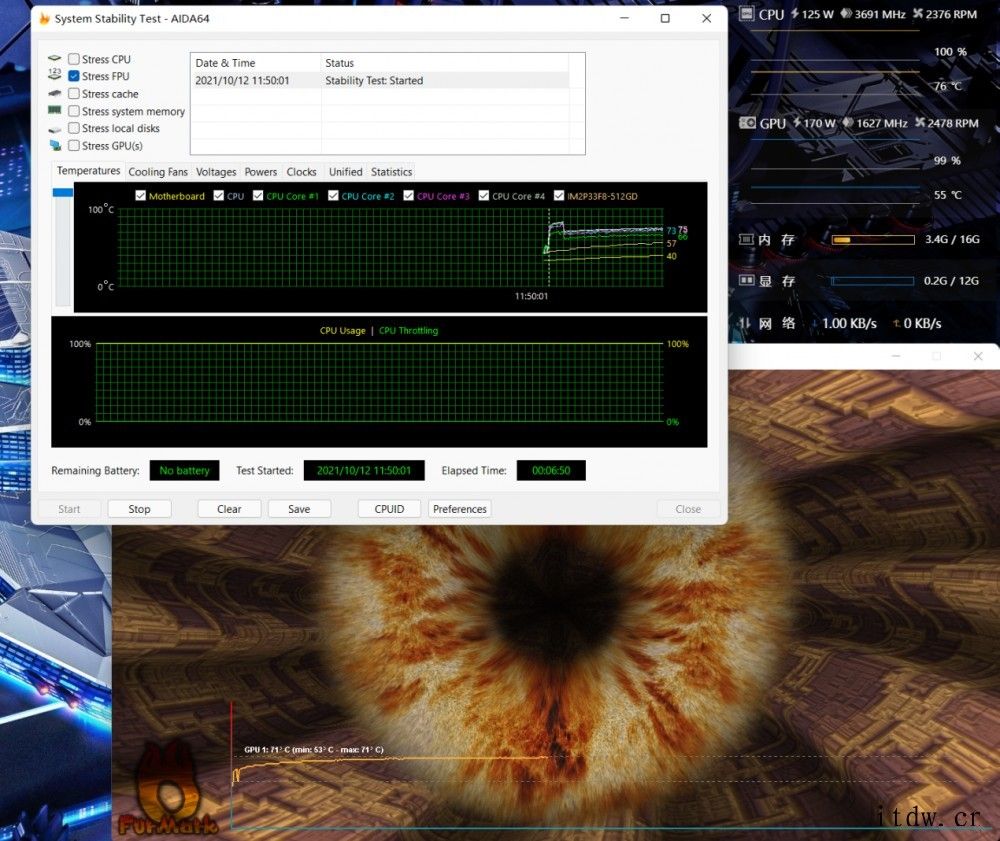1000x841 pixels.
Task: Toggle the CPU Core #4 graph checkbox
Action: 483,196
